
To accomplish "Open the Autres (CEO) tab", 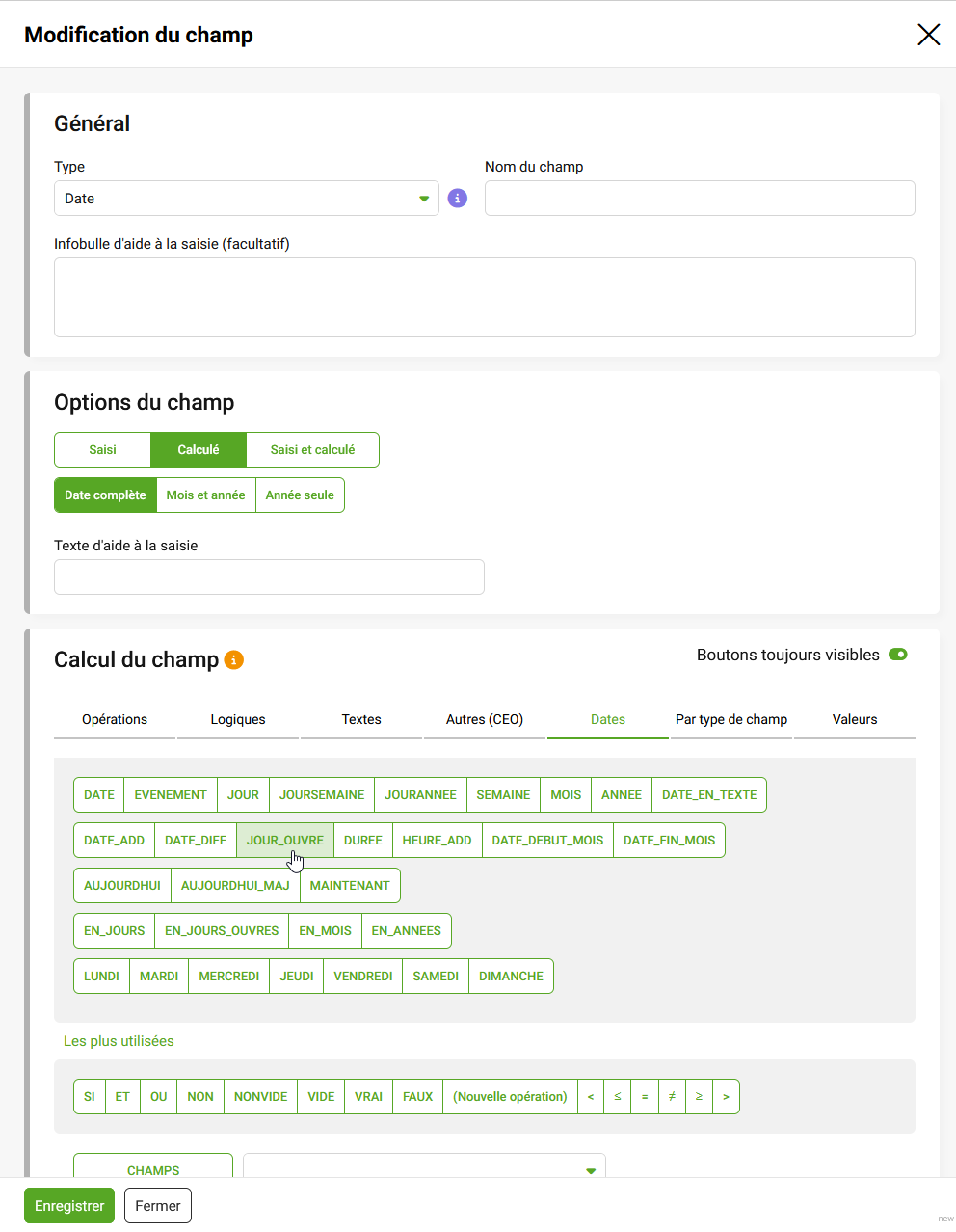I will tap(485, 720).
